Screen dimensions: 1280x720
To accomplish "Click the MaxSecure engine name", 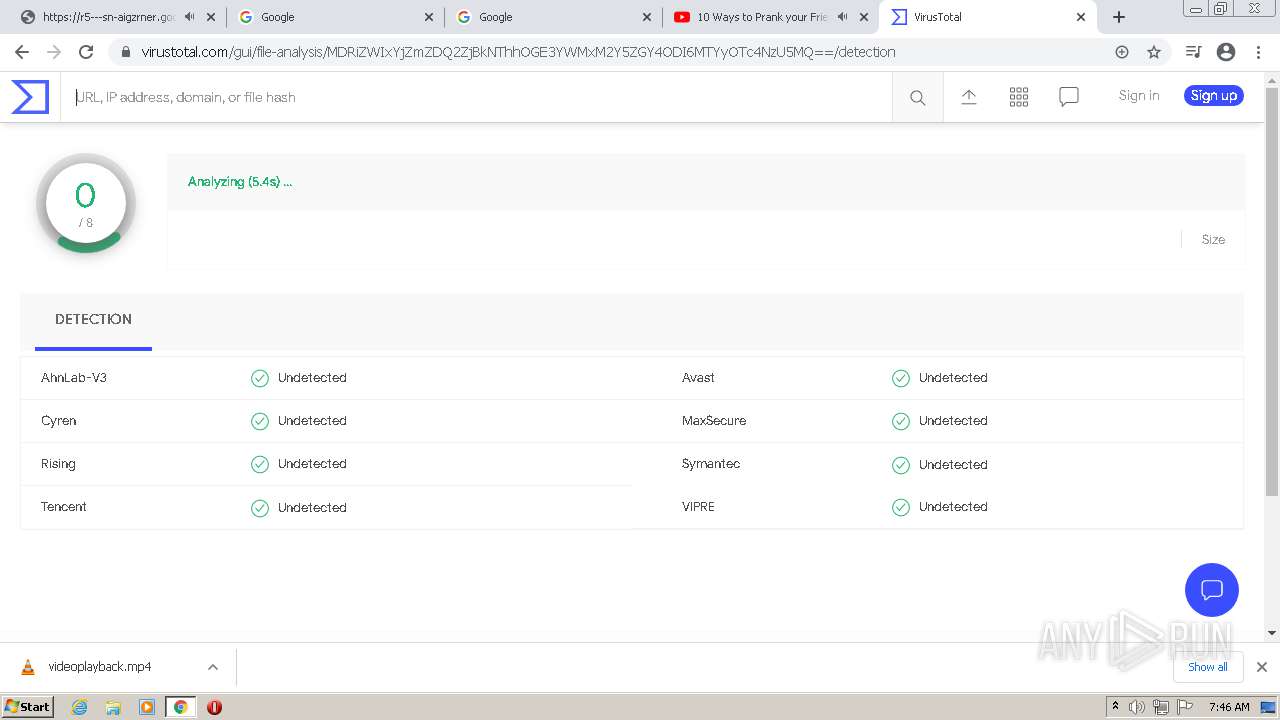I will pos(714,421).
